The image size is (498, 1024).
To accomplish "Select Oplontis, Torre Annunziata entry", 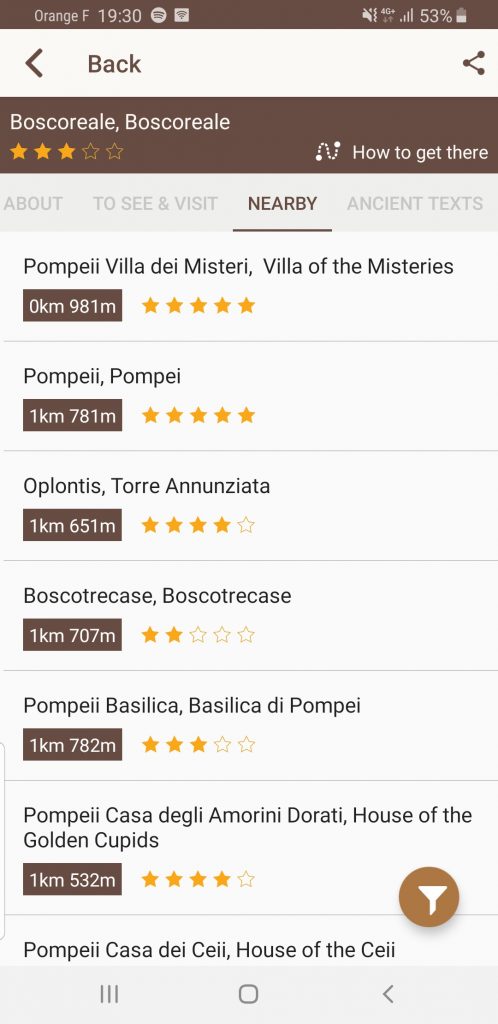I will 249,505.
